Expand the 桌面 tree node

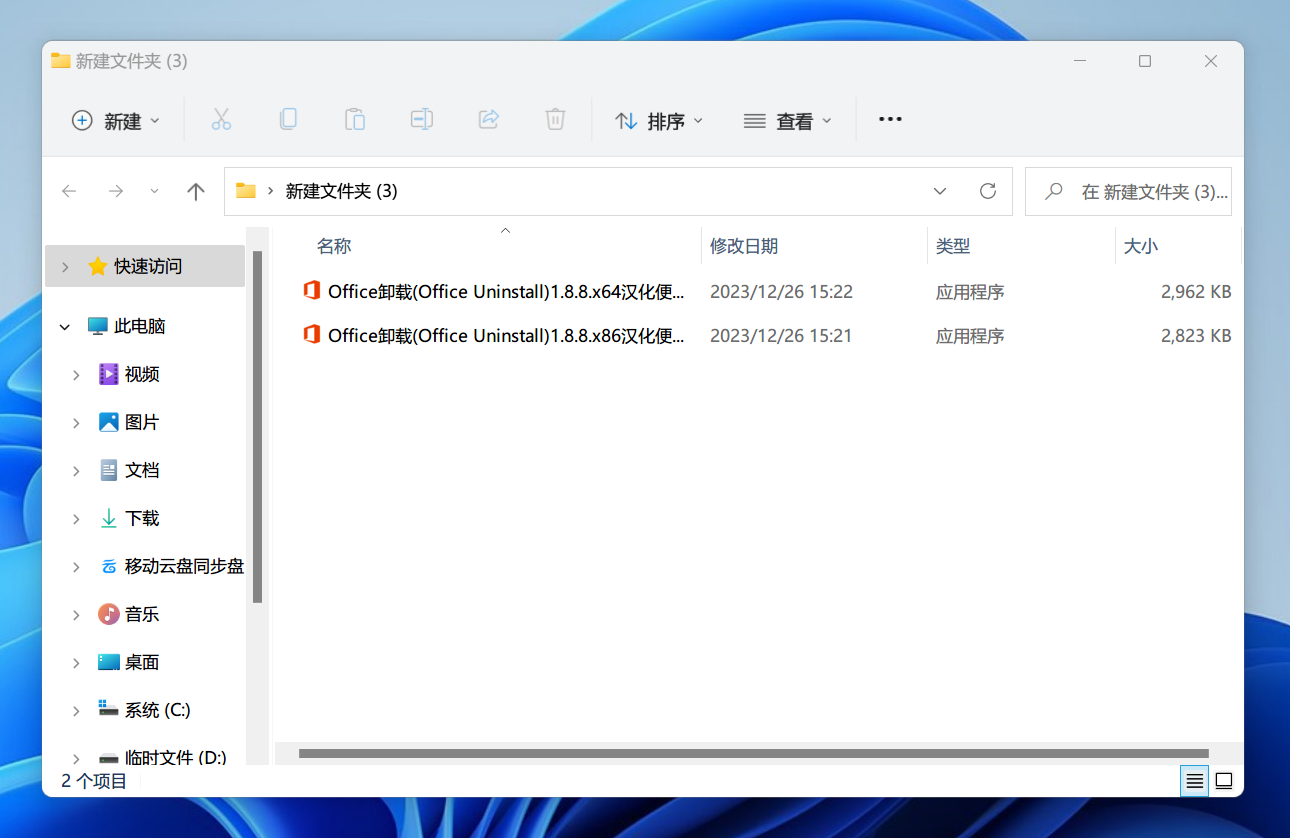76,662
